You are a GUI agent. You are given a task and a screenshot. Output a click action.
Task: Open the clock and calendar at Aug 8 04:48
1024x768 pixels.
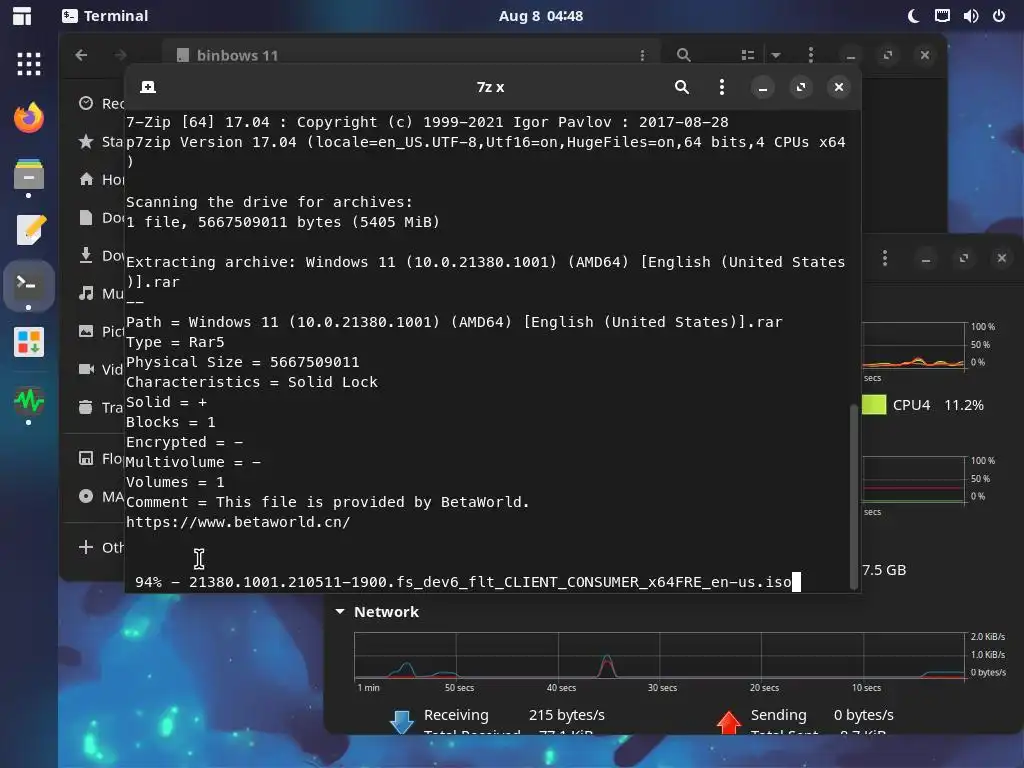tap(541, 16)
